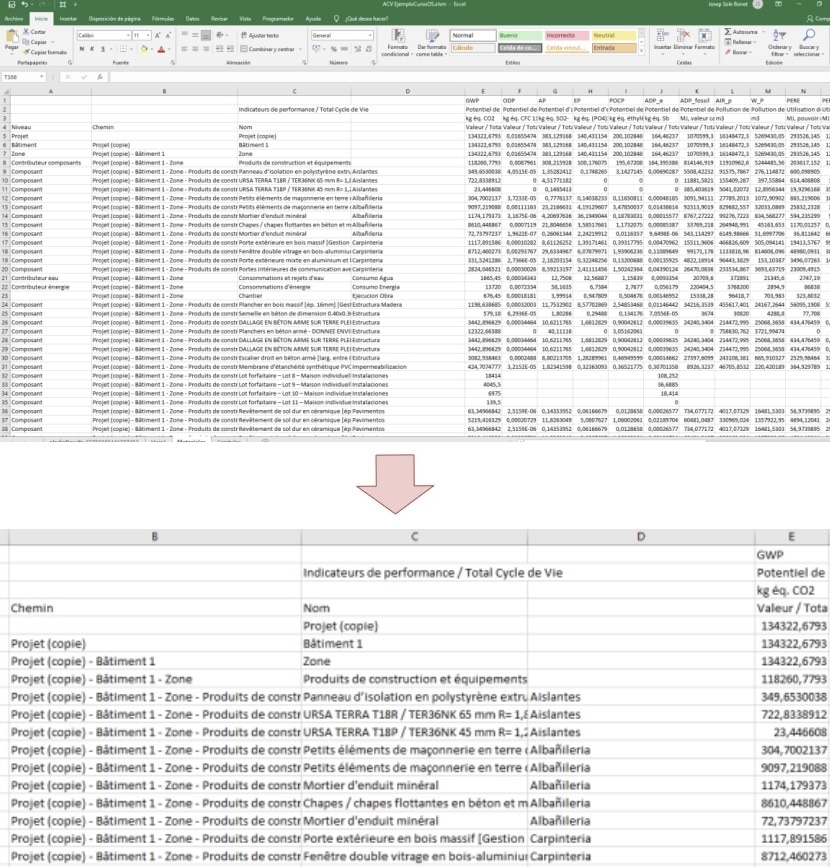Click the Pegar (paste) icon
This screenshot has height=867, width=830.
click(12, 38)
